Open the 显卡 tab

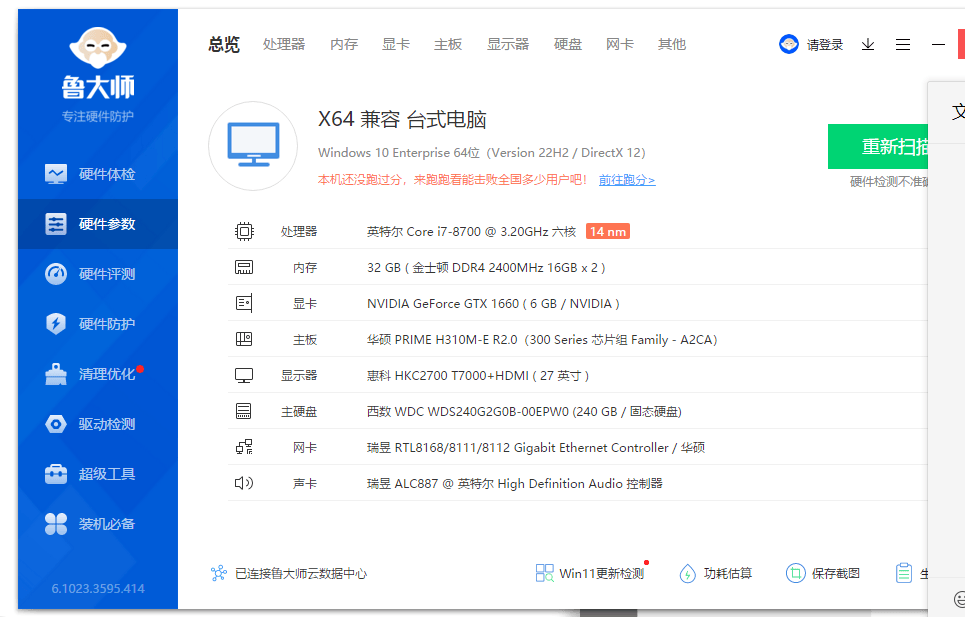[396, 44]
